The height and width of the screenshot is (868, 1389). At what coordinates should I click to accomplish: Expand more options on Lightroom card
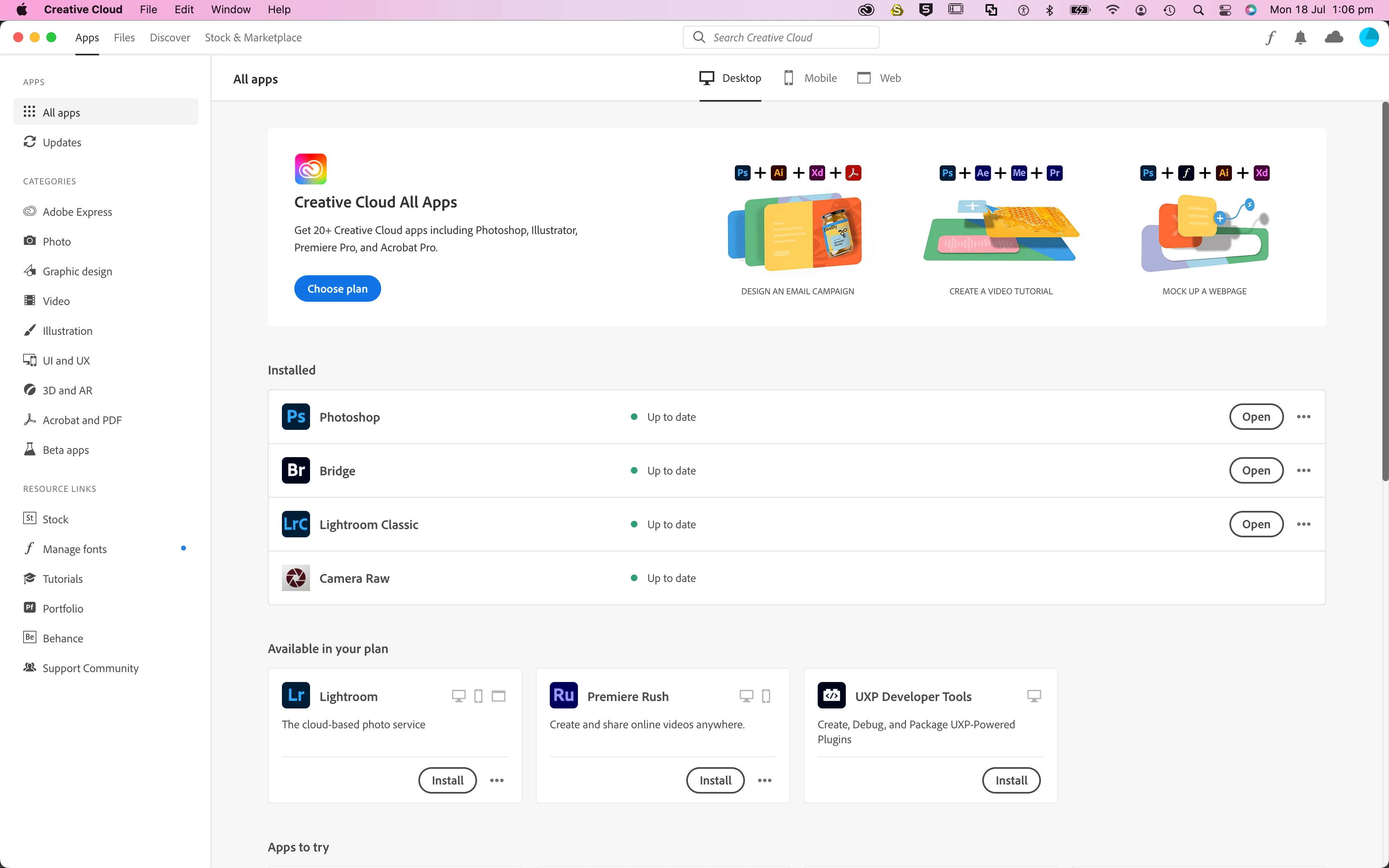click(496, 780)
